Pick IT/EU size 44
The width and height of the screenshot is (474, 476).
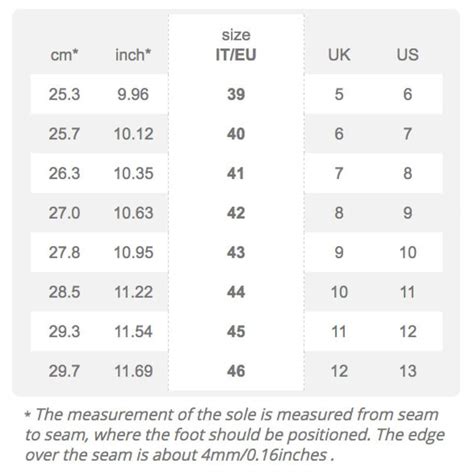[x=236, y=292]
